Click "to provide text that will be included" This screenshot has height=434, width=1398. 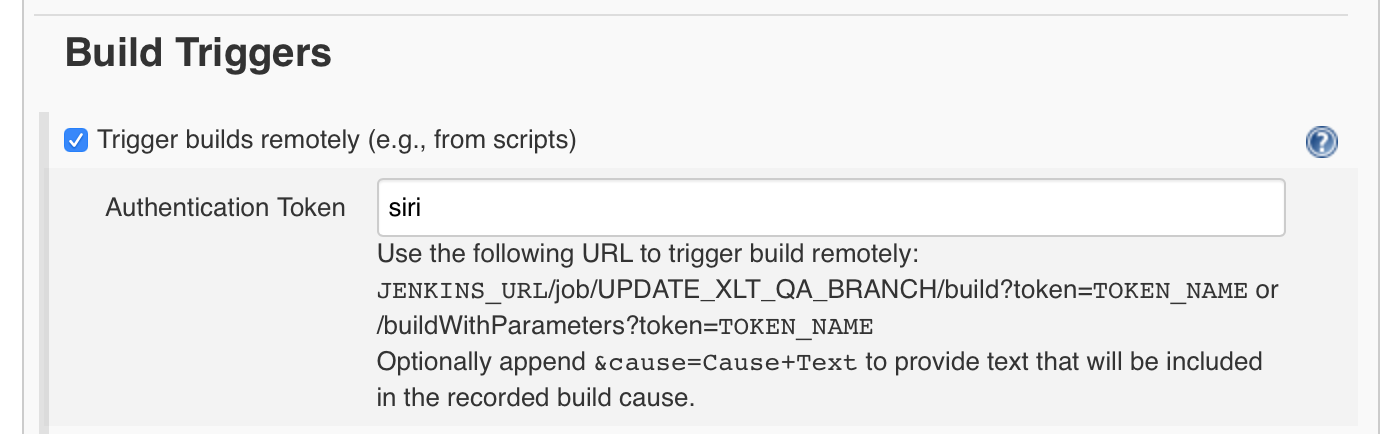[x=1064, y=362]
